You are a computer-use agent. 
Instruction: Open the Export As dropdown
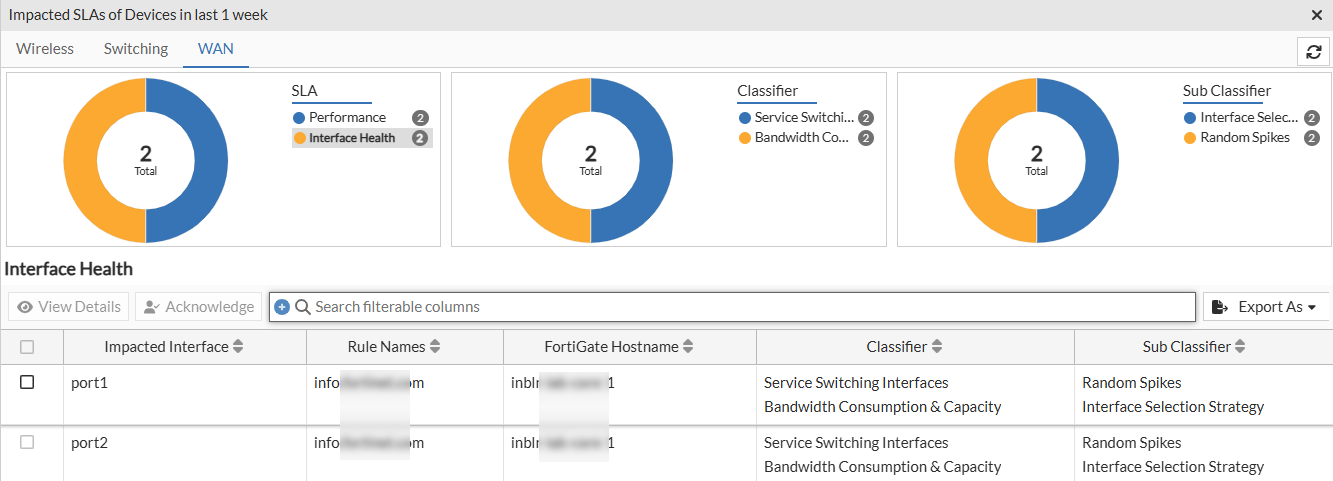[1266, 307]
